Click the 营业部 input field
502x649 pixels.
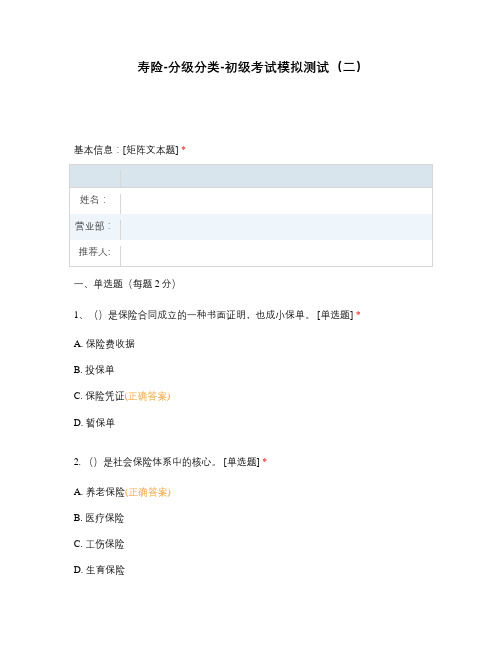[276, 227]
